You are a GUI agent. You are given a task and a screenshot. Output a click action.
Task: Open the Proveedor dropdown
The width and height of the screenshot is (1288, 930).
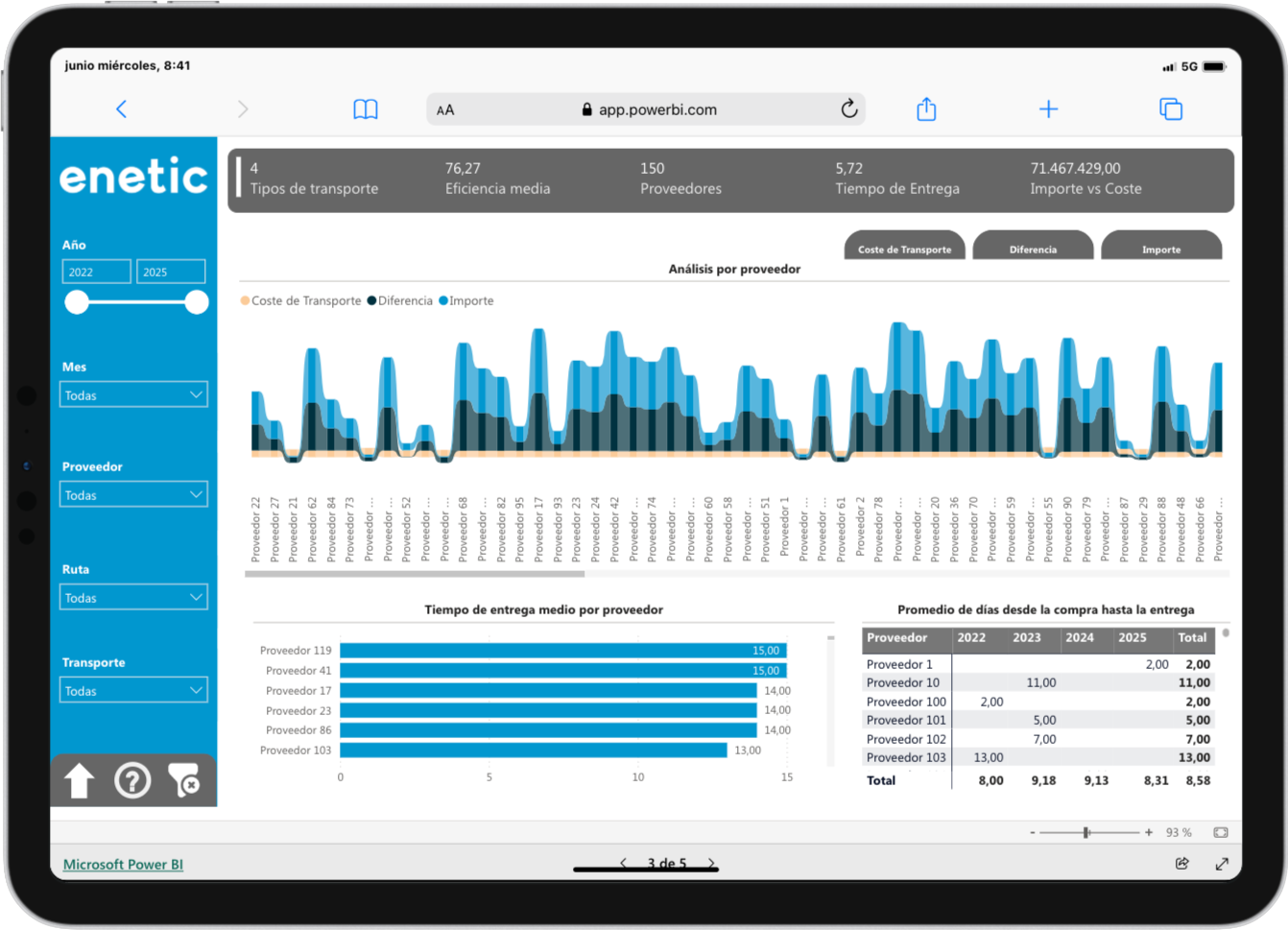click(133, 494)
